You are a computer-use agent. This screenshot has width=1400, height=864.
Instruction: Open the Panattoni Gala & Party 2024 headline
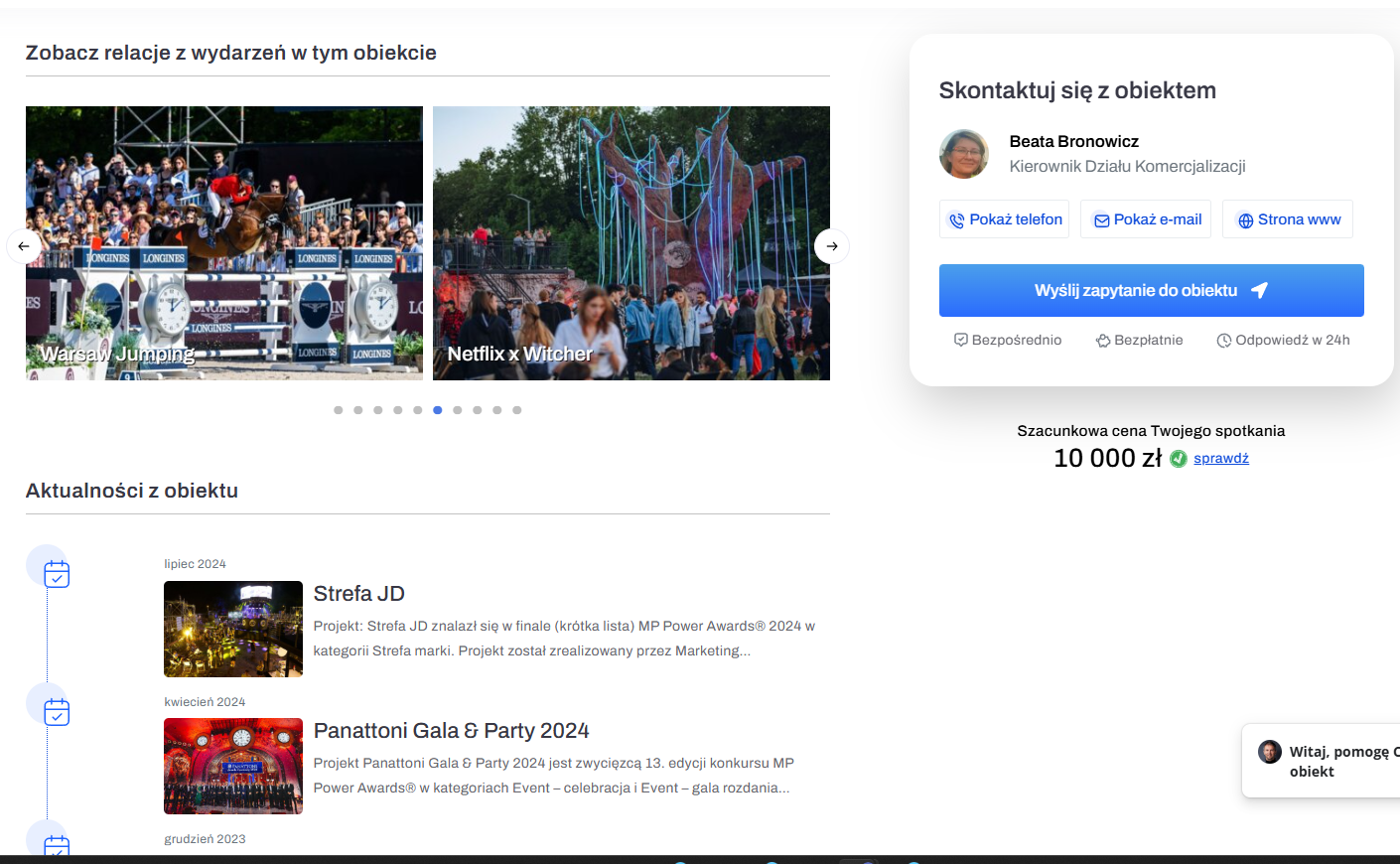[452, 731]
